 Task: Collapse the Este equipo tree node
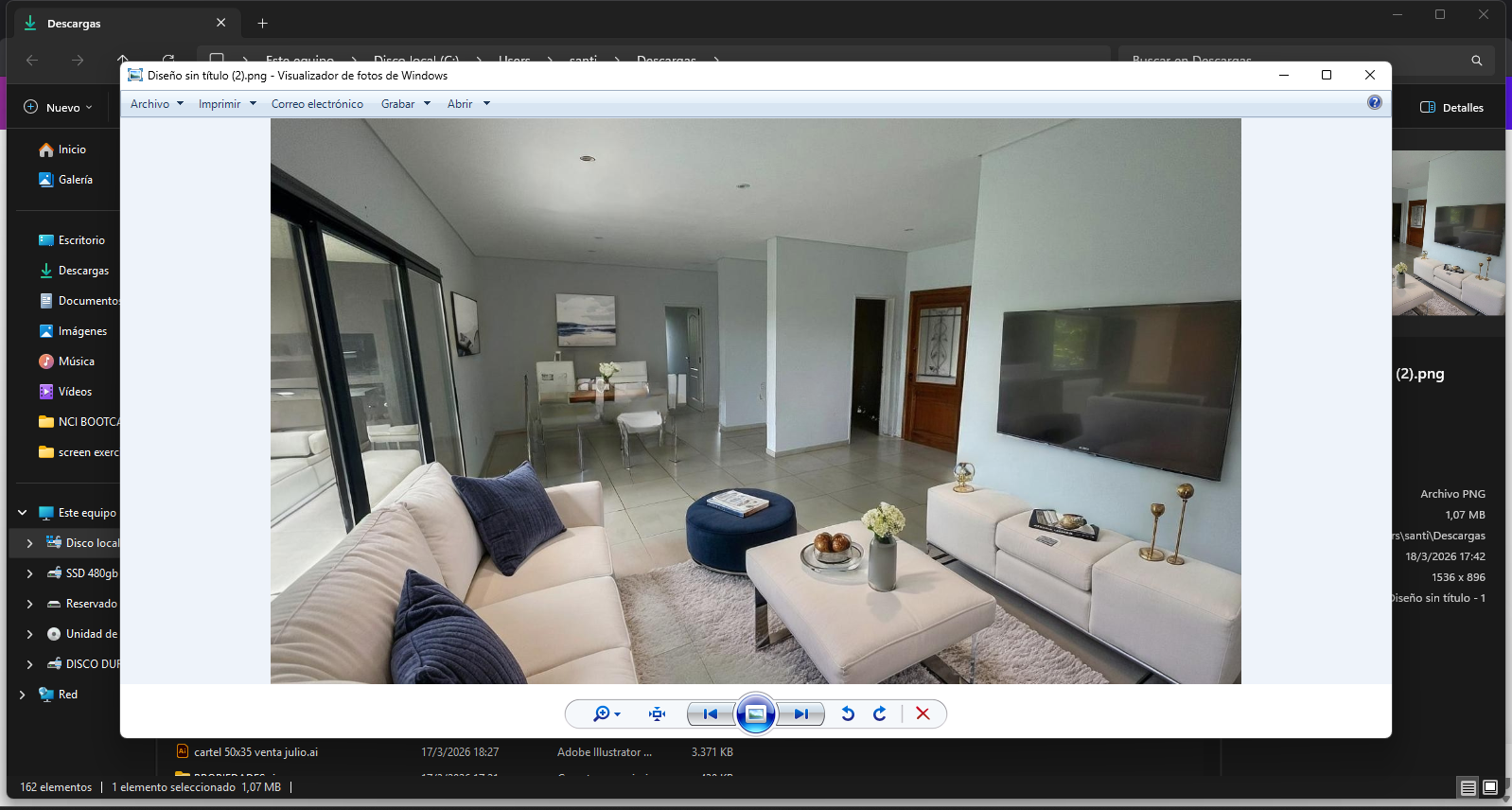pyautogui.click(x=22, y=513)
